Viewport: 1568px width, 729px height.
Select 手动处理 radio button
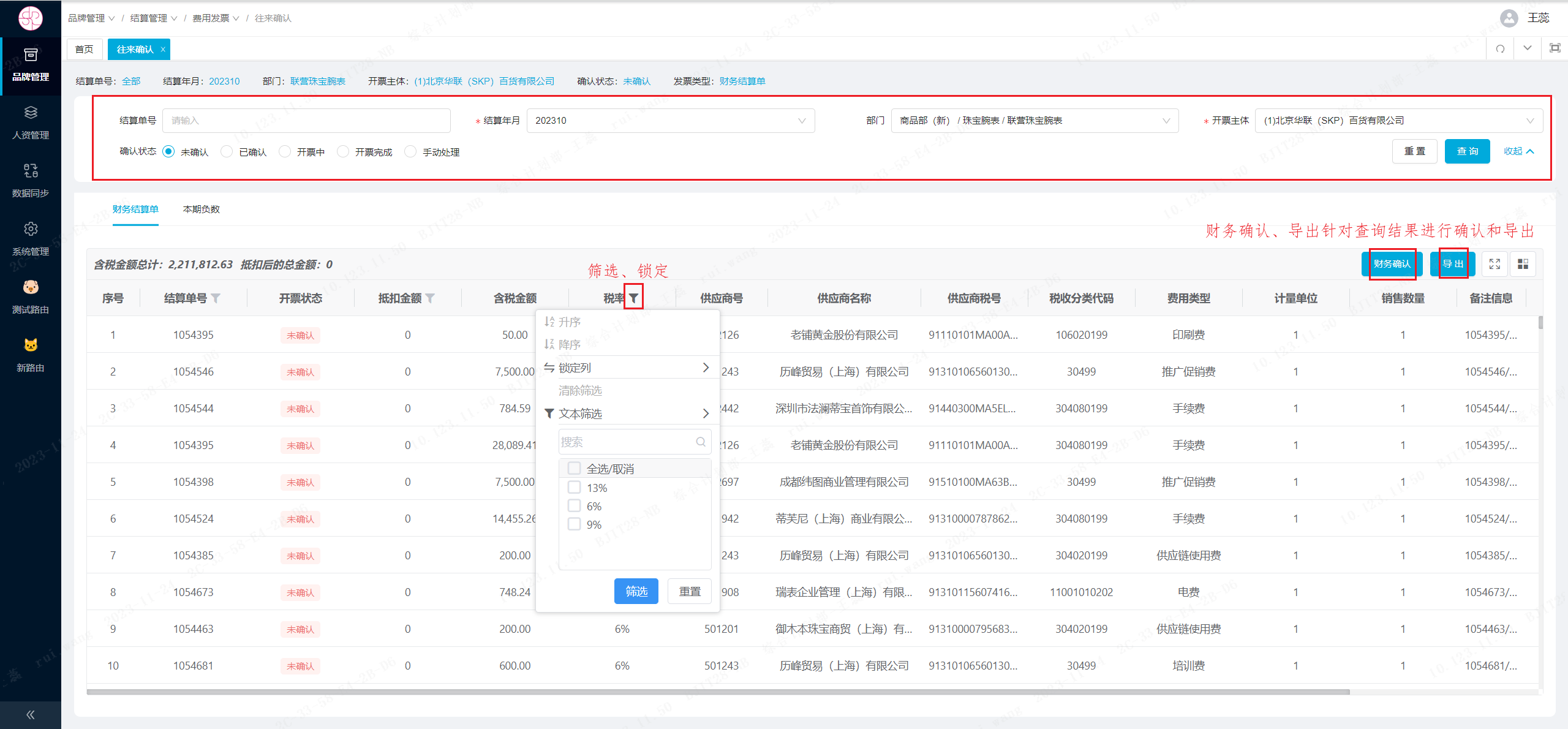[410, 151]
